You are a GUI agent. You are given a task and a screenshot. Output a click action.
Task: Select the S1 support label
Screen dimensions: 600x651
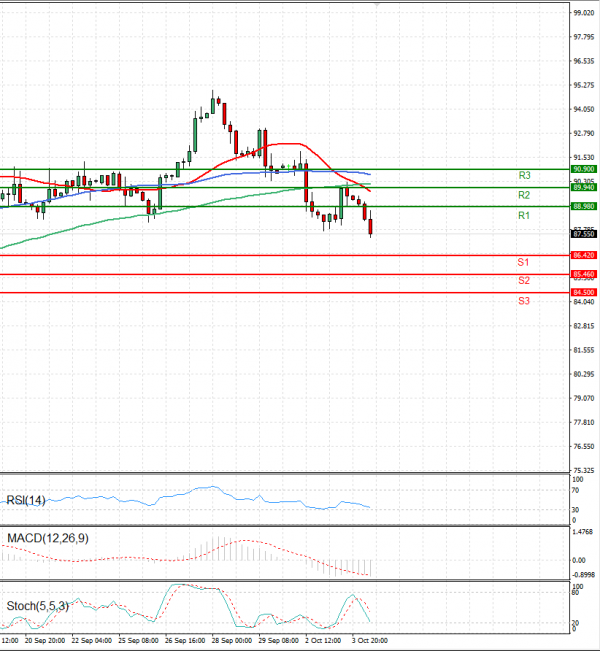click(x=523, y=262)
